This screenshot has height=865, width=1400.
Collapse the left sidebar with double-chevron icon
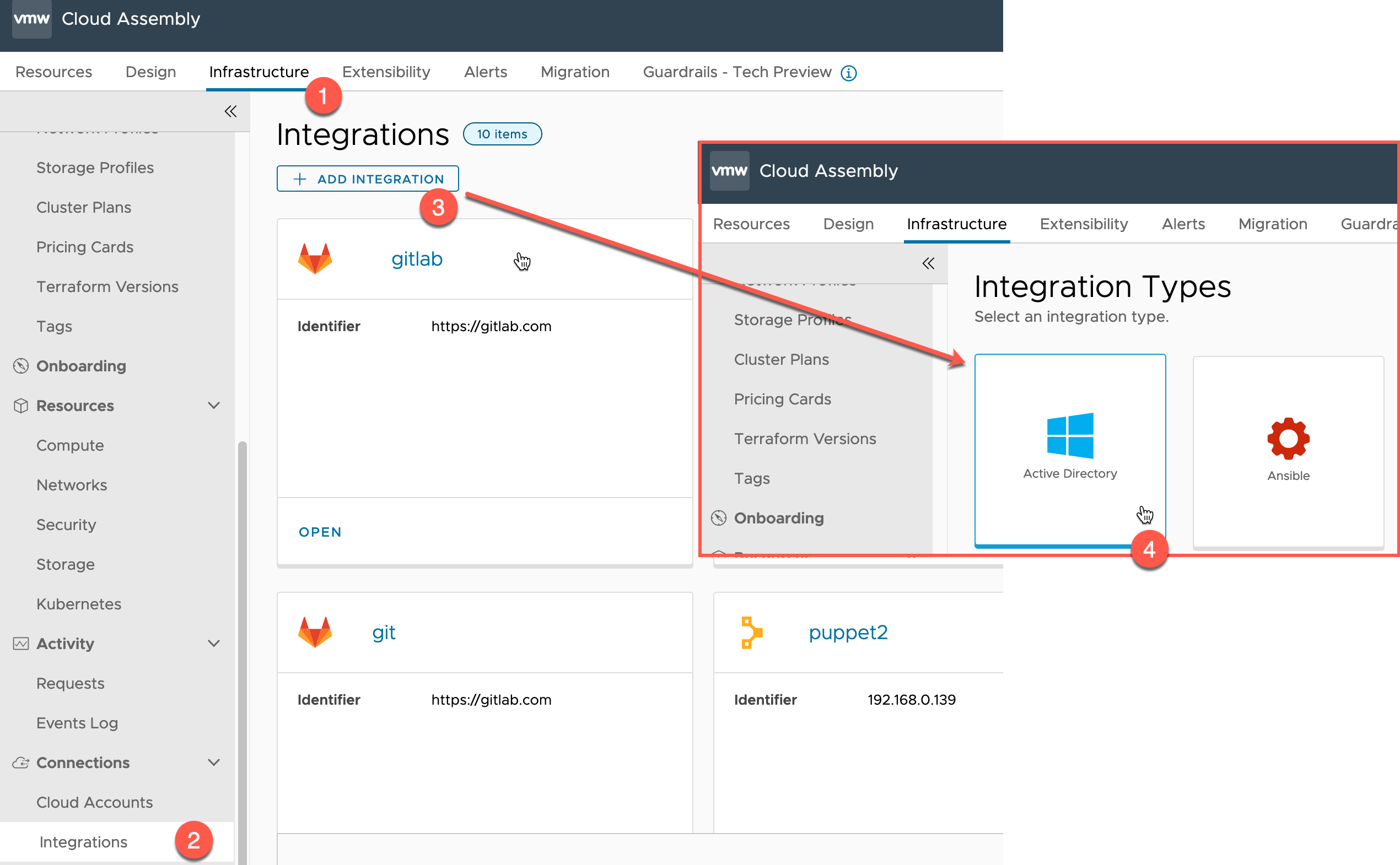coord(230,111)
